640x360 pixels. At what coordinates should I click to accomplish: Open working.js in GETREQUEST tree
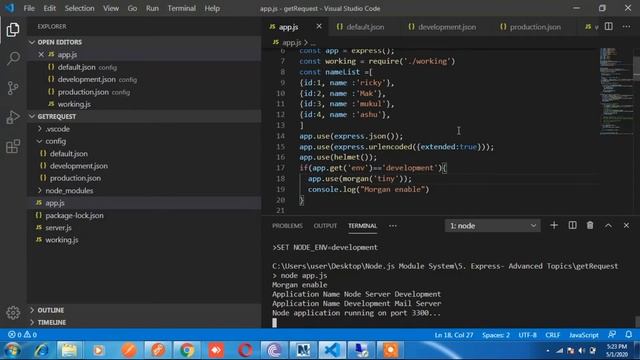[62, 240]
